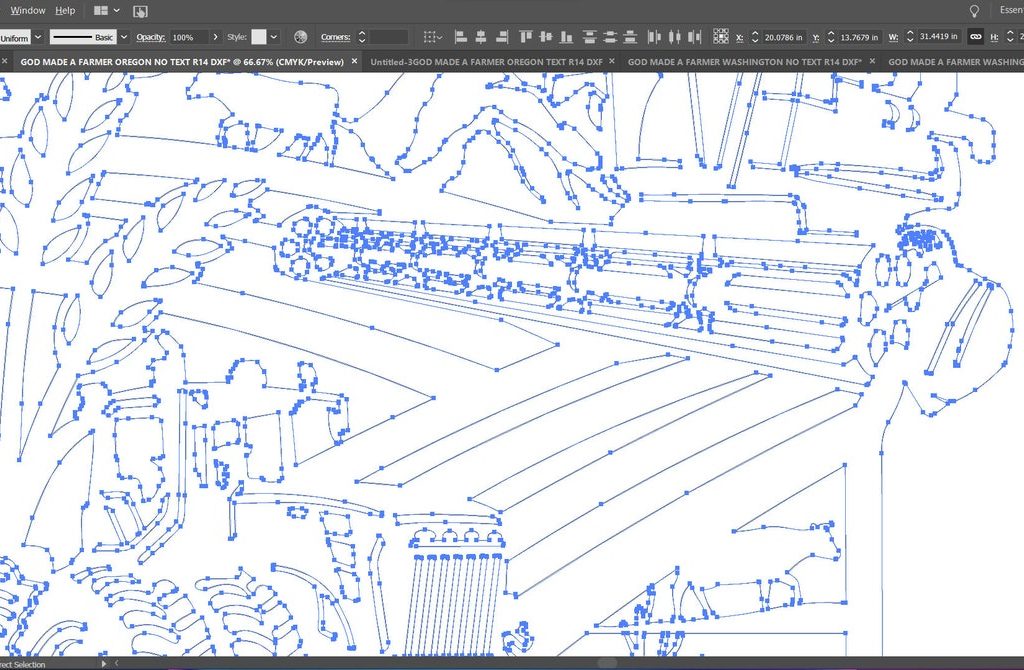The height and width of the screenshot is (670, 1024).
Task: Click the horizontal align center icon
Action: (x=481, y=37)
